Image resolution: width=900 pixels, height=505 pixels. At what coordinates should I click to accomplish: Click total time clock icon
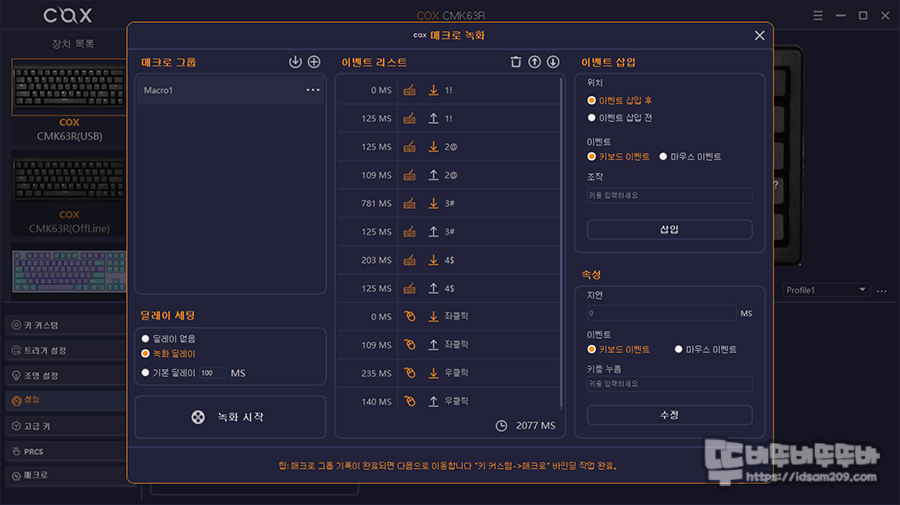coord(501,426)
